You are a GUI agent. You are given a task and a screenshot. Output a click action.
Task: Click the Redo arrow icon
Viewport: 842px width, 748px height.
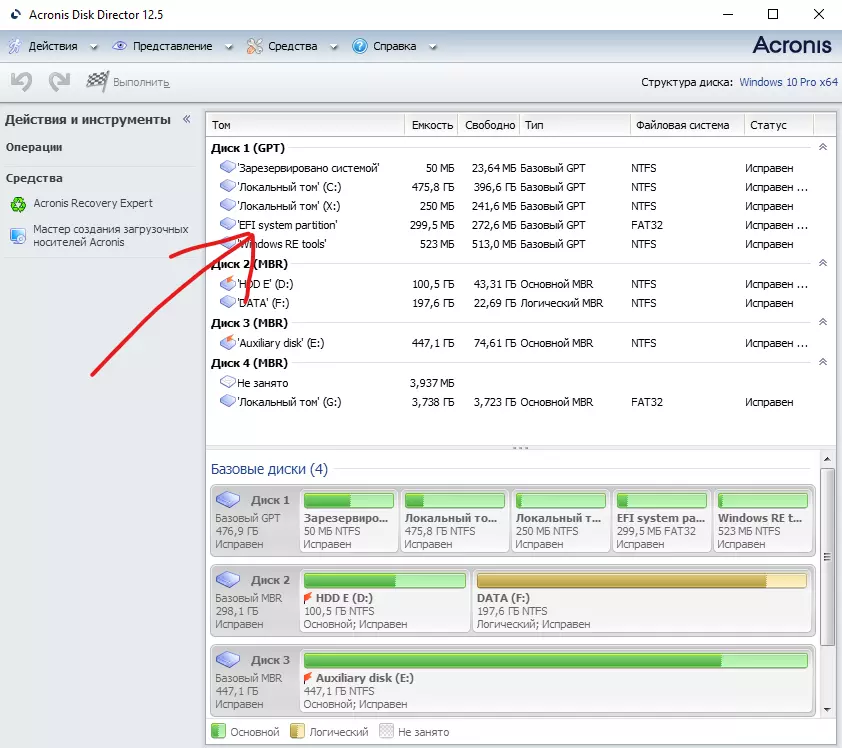coord(59,82)
